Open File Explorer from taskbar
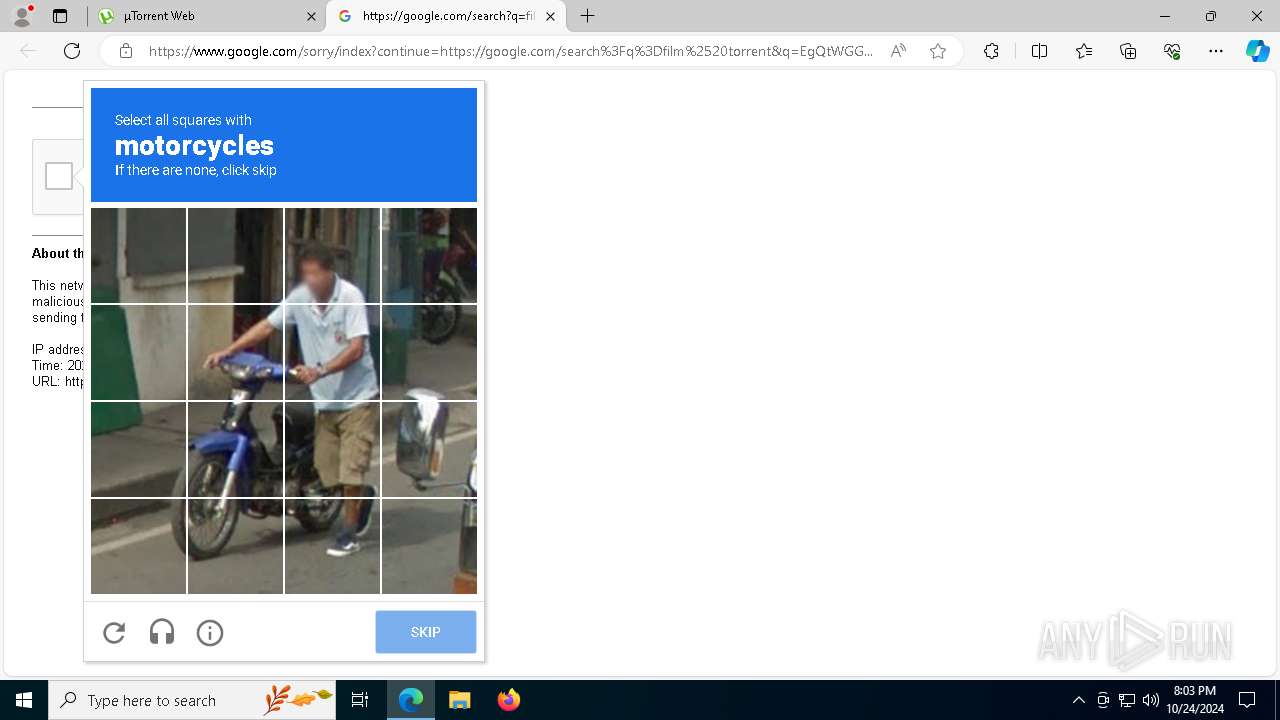Image resolution: width=1280 pixels, height=720 pixels. coord(459,700)
